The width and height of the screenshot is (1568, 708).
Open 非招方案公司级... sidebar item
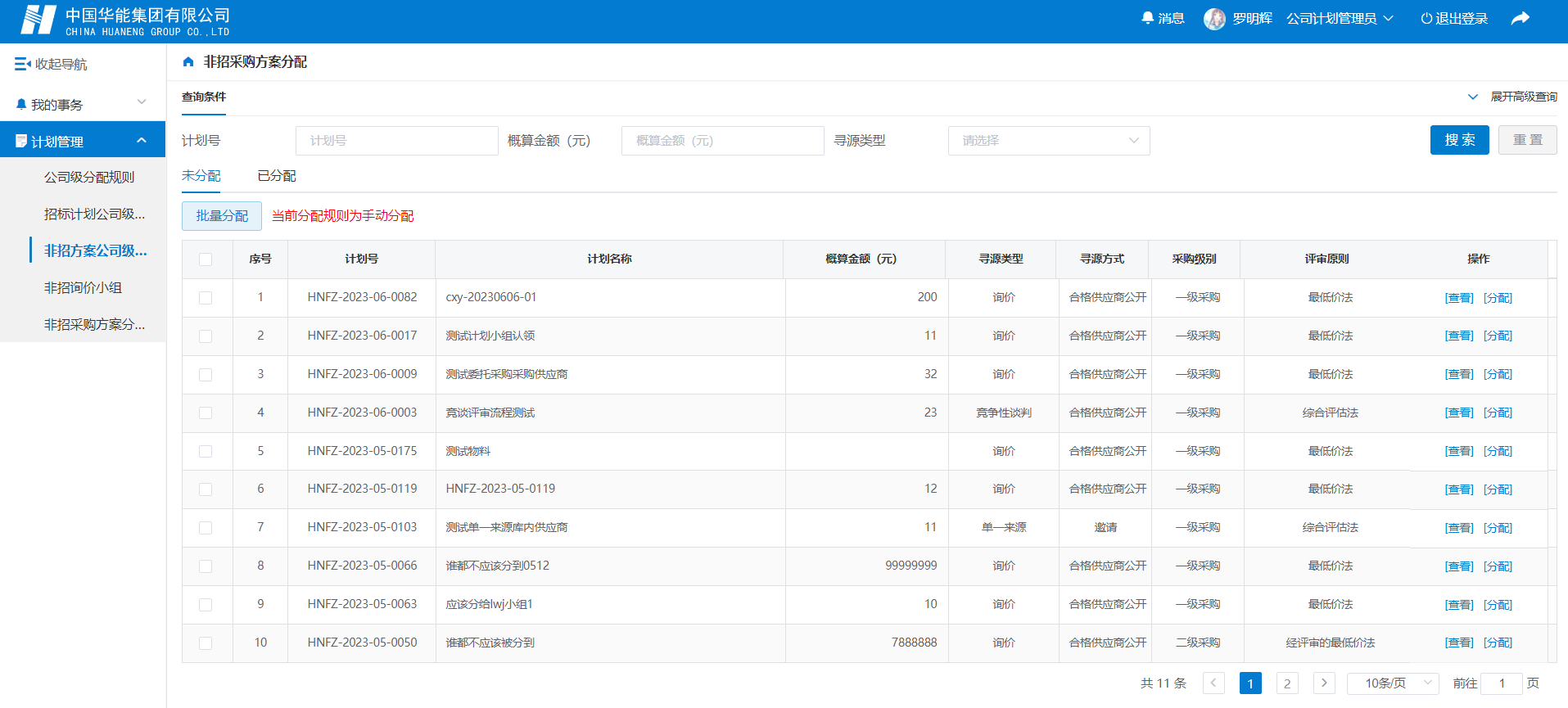point(96,250)
